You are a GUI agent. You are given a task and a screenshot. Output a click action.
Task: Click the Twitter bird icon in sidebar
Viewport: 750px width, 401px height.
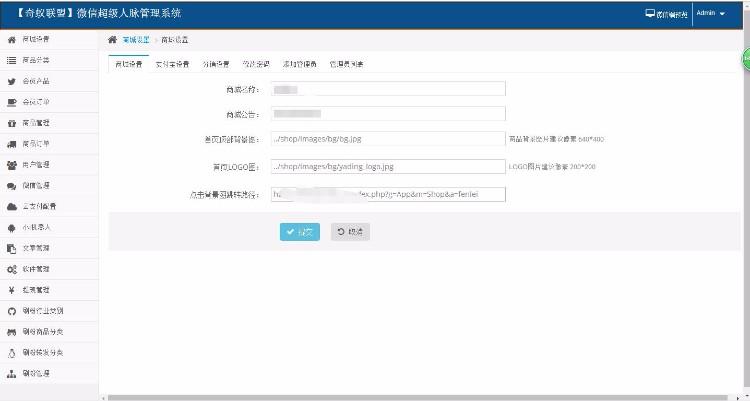[11, 81]
